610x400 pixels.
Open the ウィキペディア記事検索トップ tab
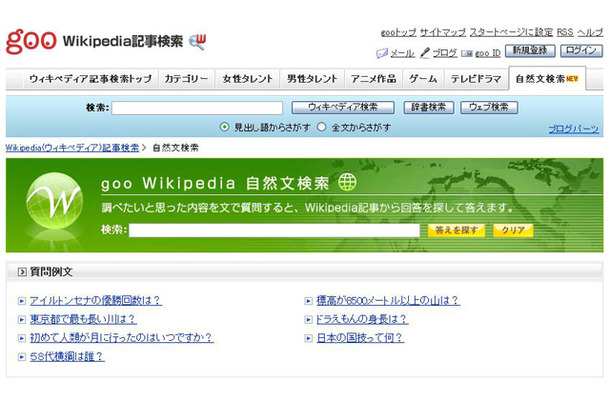coord(91,79)
